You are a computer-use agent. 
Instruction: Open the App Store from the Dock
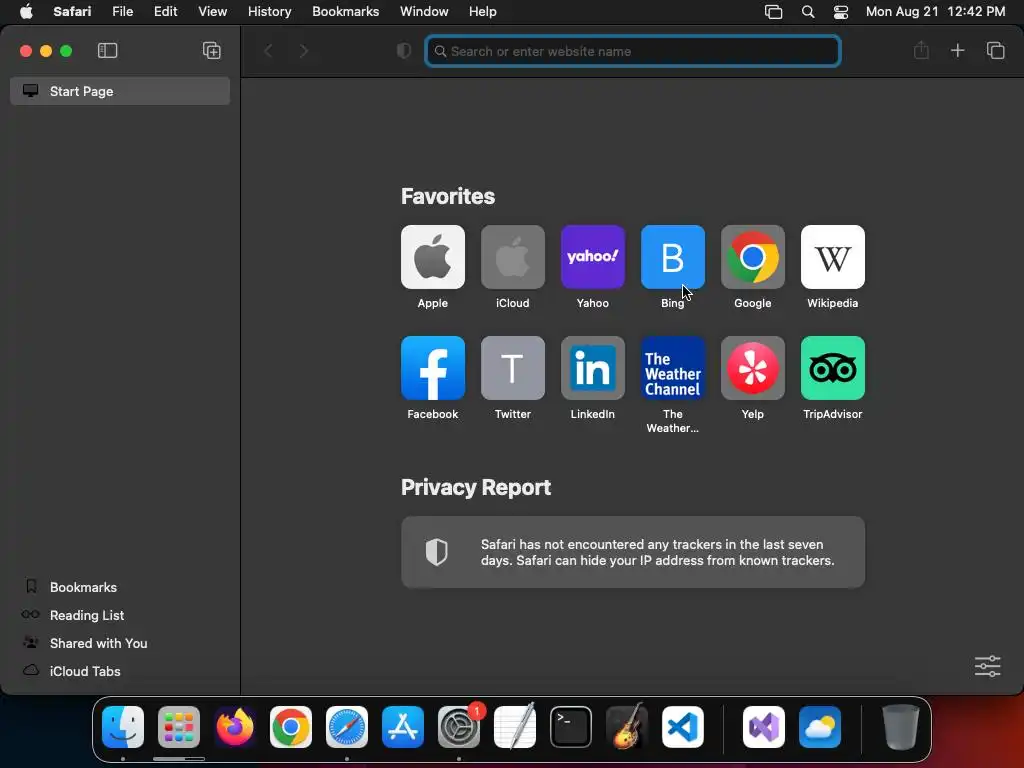[403, 727]
